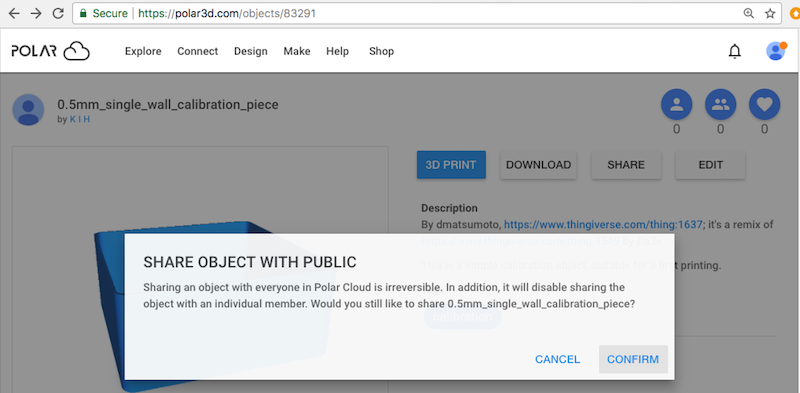This screenshot has height=393, width=800.
Task: Open the Shop menu item
Action: [382, 51]
